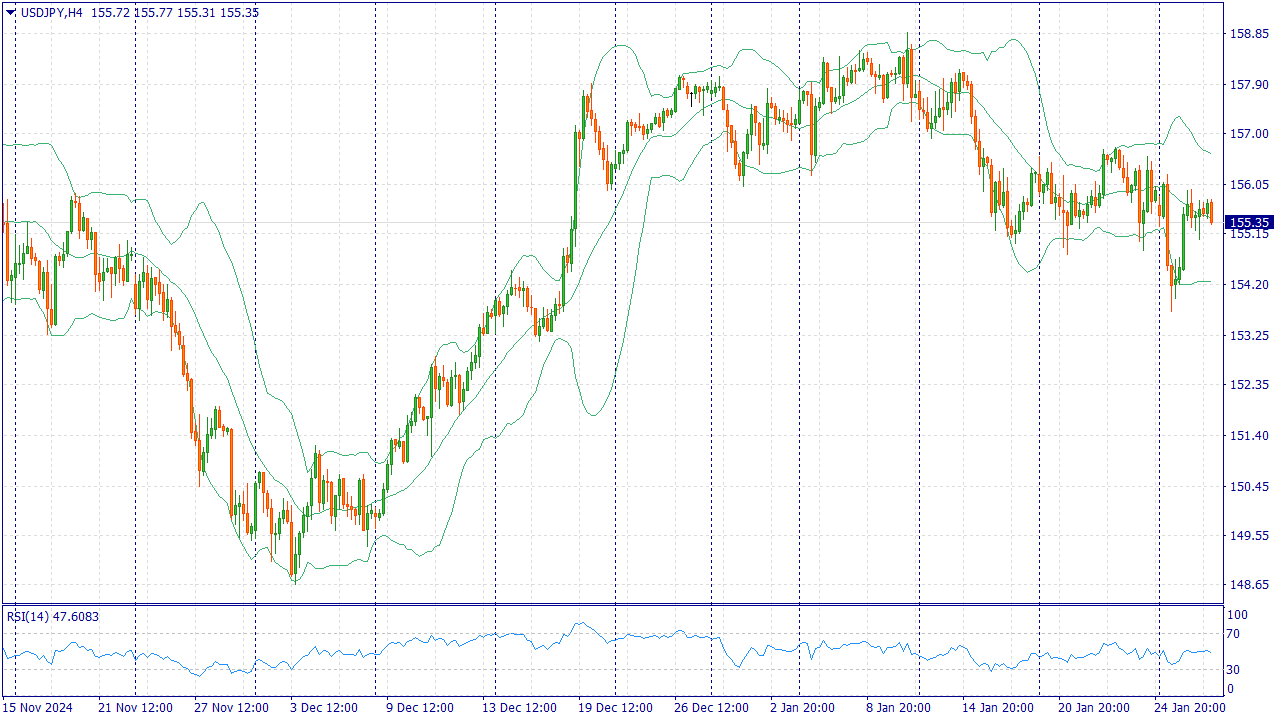Click the 15 Nov 2024 date label
The image size is (1280, 720).
[38, 708]
